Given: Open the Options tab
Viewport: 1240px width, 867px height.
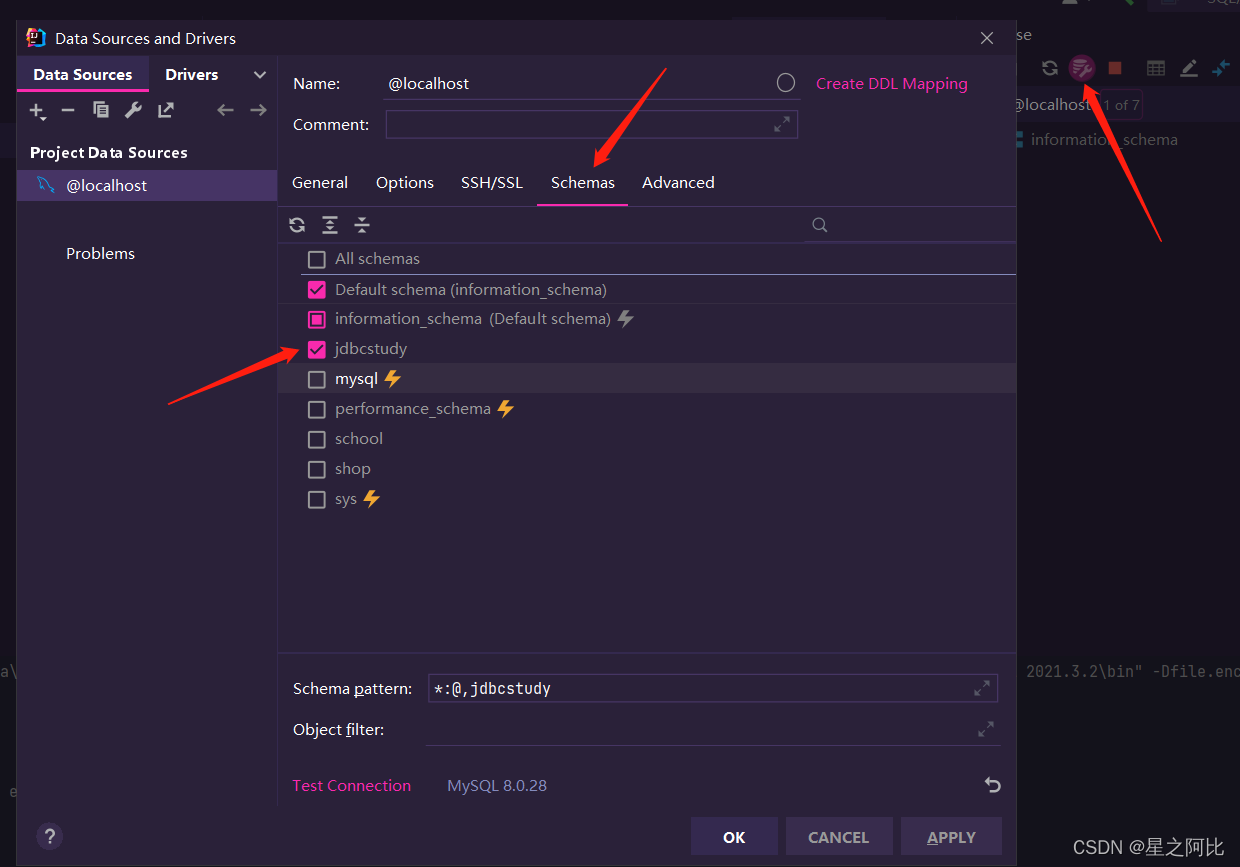Looking at the screenshot, I should [x=405, y=182].
